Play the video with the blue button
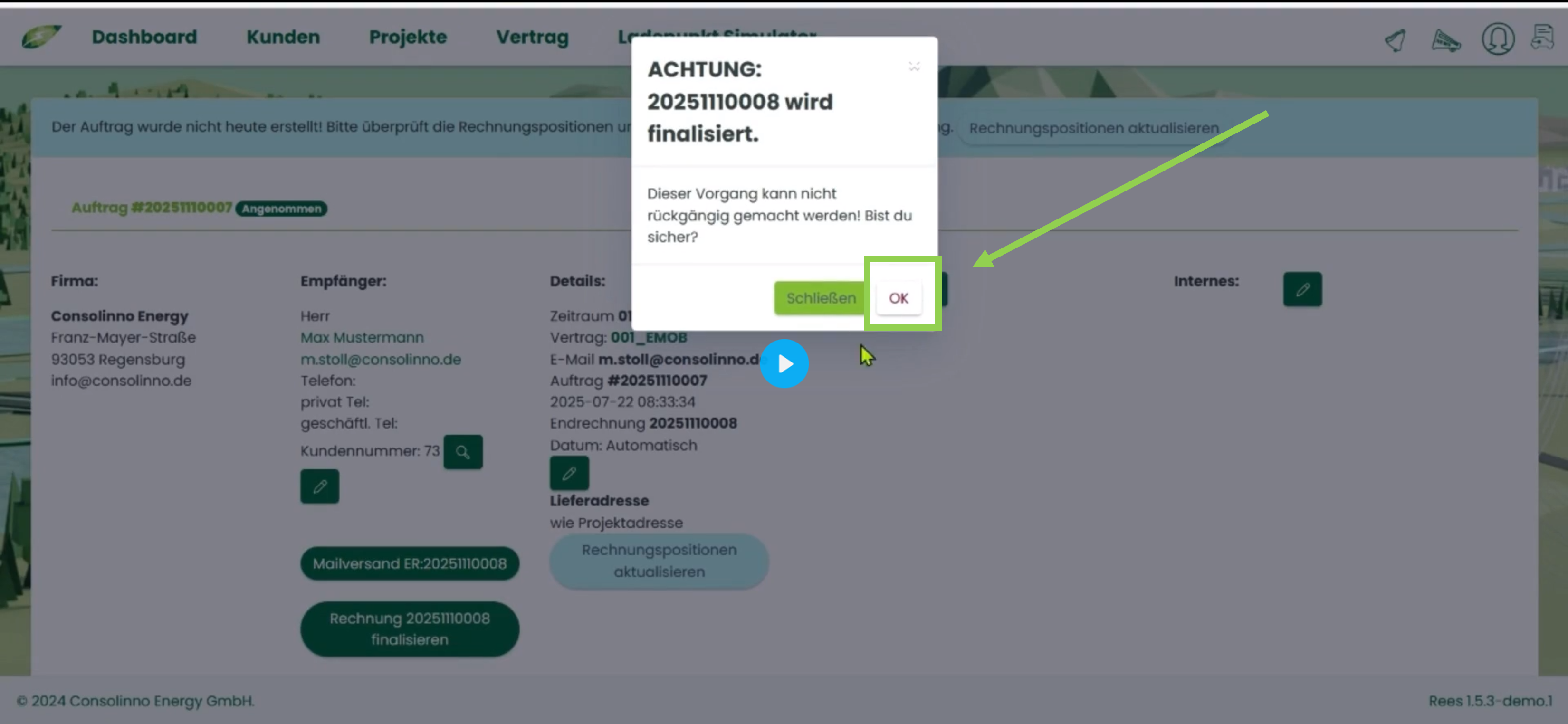The width and height of the screenshot is (1568, 724). click(784, 363)
